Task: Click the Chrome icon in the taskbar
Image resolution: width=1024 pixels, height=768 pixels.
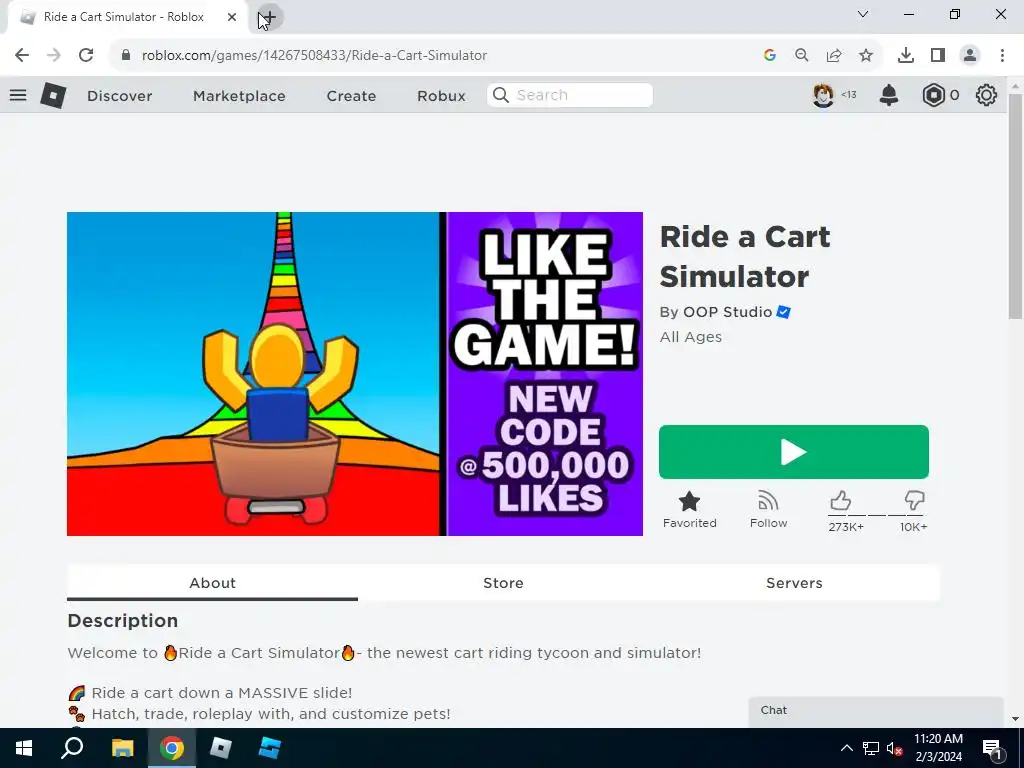Action: coord(172,748)
